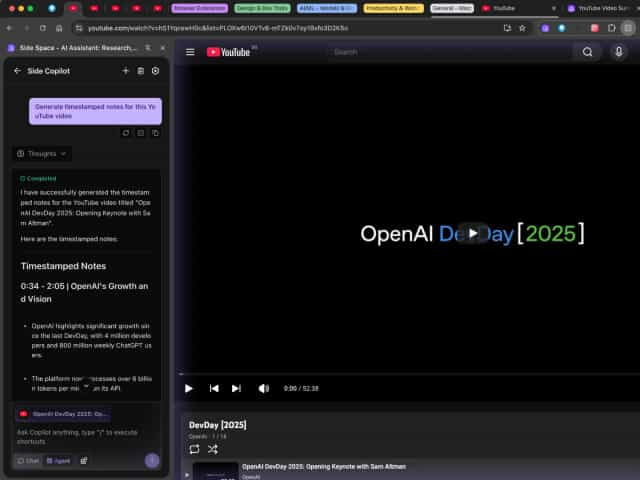Regenerate response below the purple prompt
This screenshot has width=640, height=480.
[x=126, y=133]
